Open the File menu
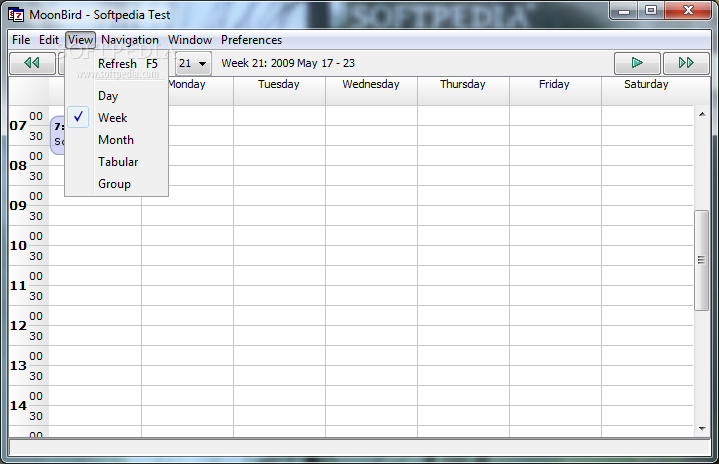Screen dimensions: 719x464 click(21, 40)
